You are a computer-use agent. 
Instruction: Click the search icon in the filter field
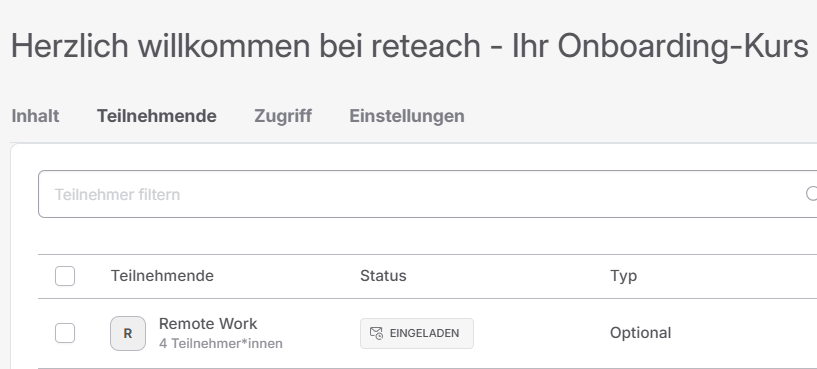coord(811,194)
